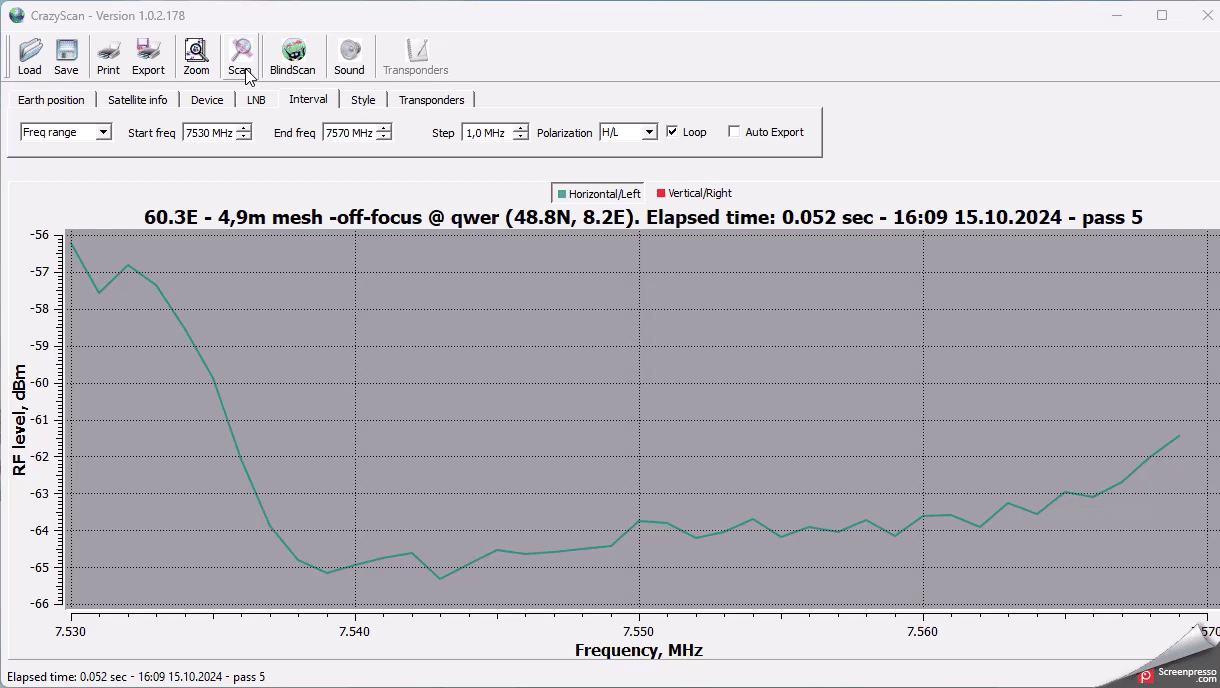
Task: Switch to the Satellite info tab
Action: [138, 100]
